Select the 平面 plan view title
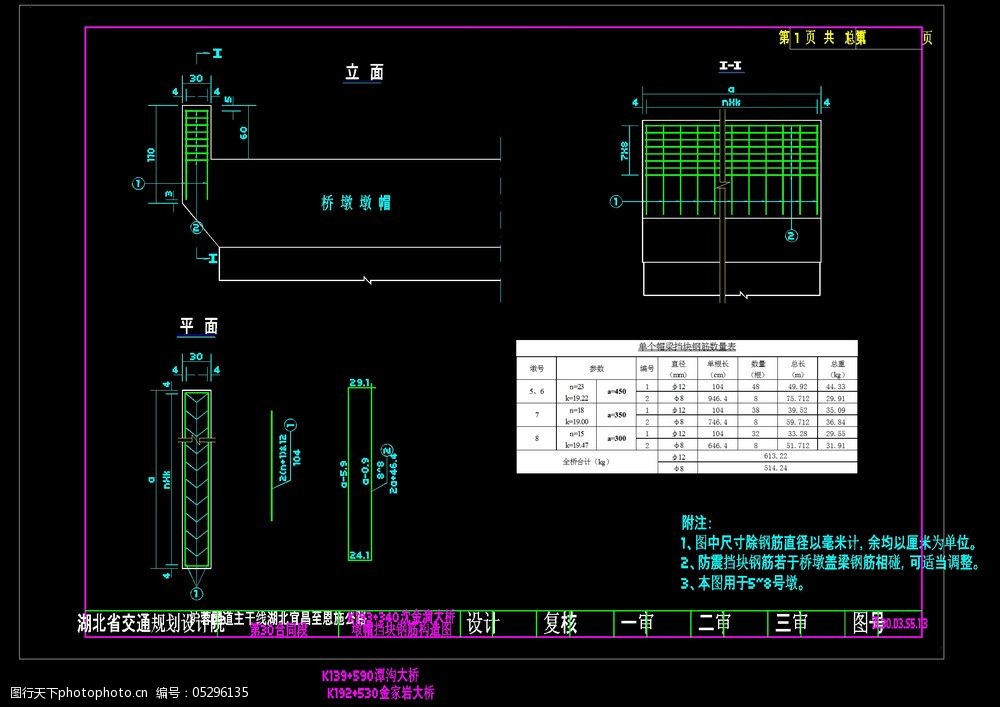The image size is (1000, 707). 198,326
